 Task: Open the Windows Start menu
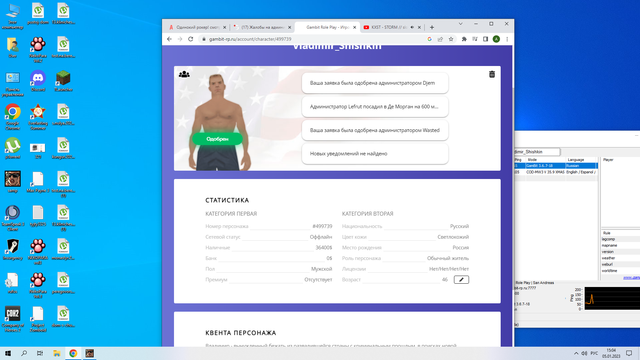[8, 353]
